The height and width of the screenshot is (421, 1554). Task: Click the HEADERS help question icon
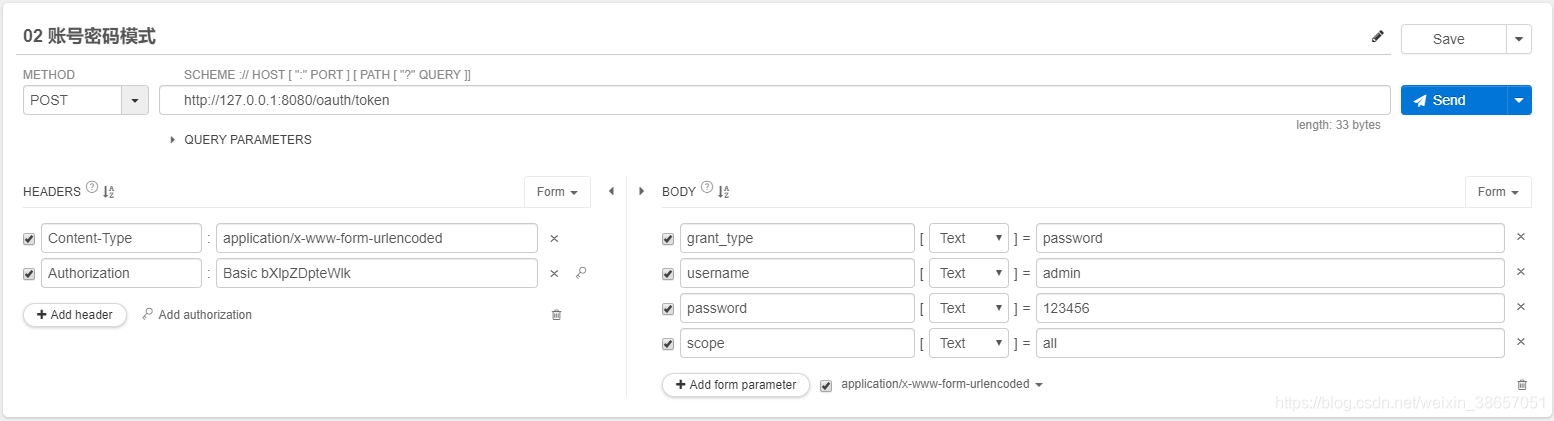point(92,187)
